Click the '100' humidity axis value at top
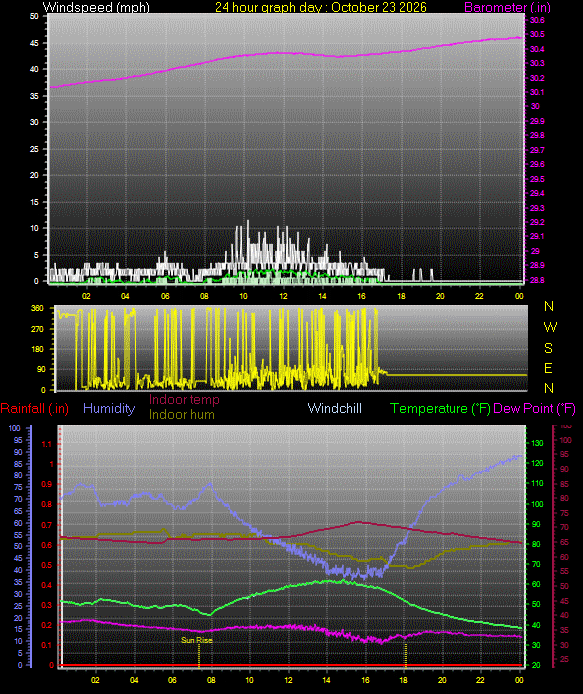 [14, 428]
